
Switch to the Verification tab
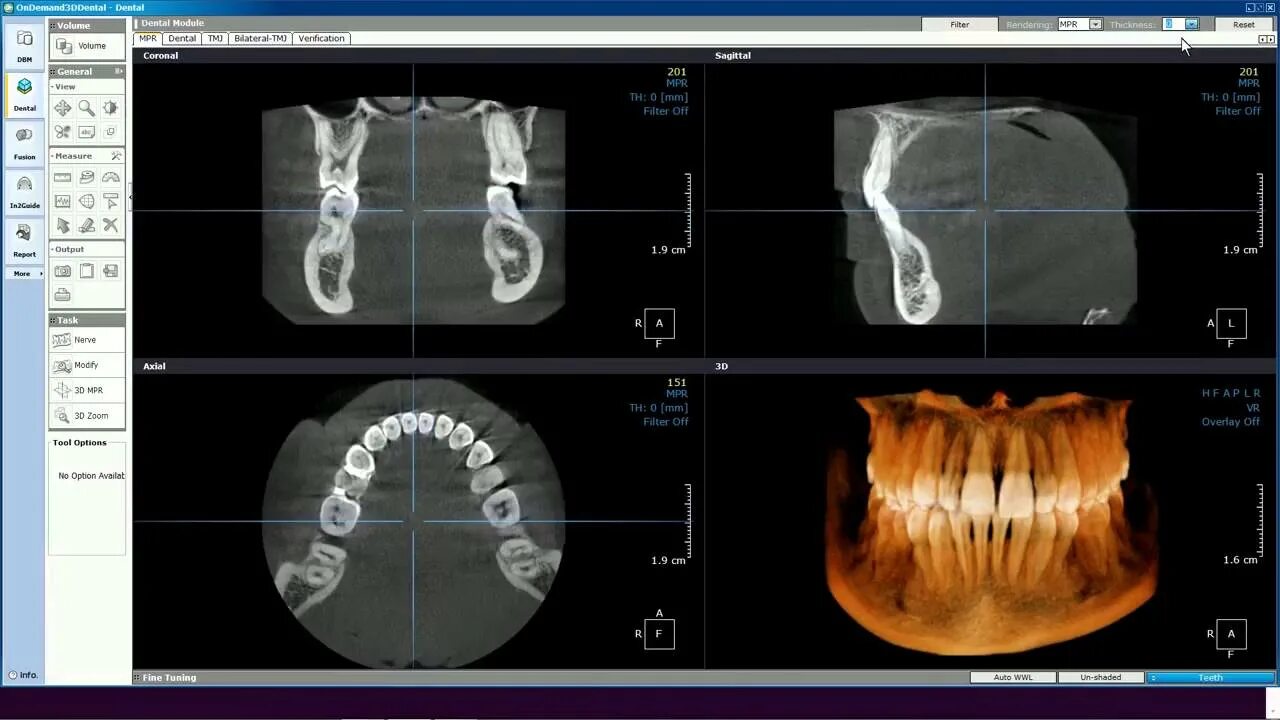[x=321, y=38]
